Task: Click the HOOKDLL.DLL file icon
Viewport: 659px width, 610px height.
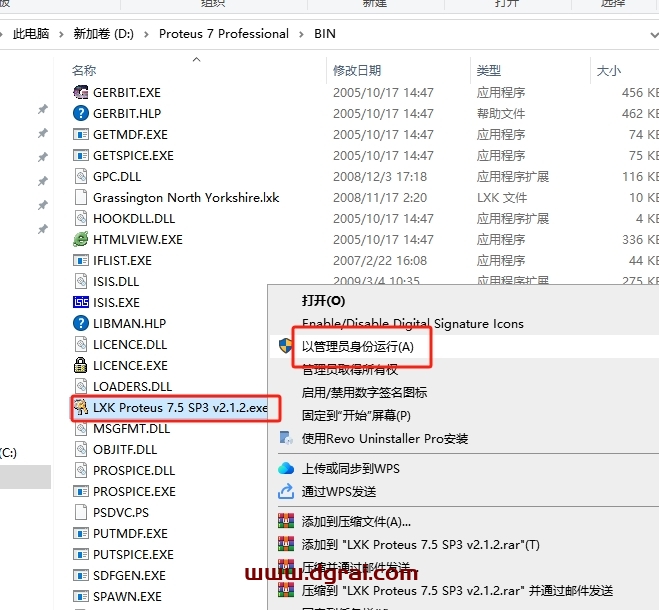Action: point(81,218)
